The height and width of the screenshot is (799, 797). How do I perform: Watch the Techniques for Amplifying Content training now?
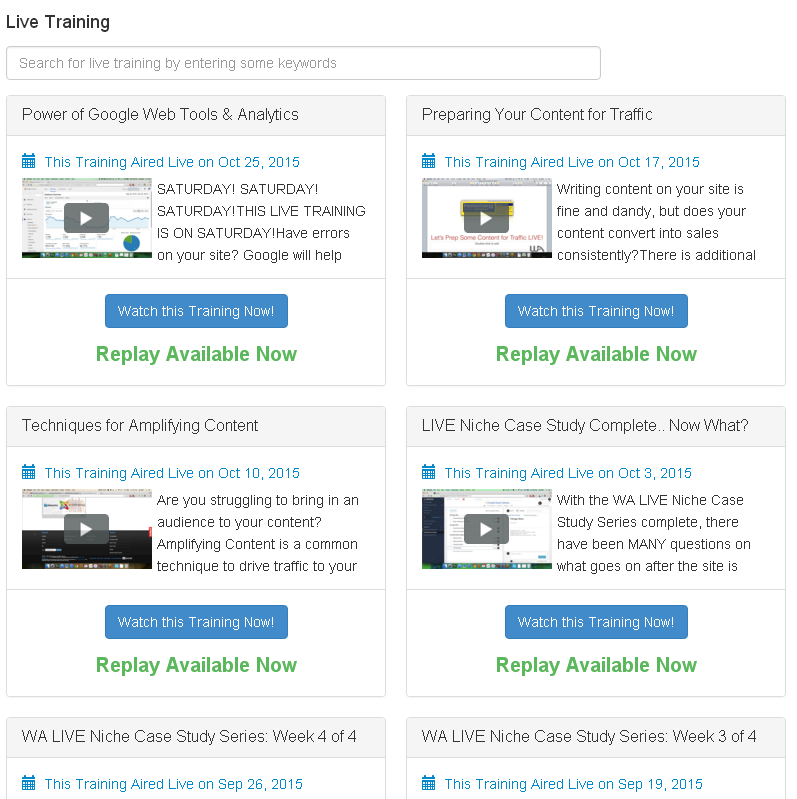[x=196, y=622]
